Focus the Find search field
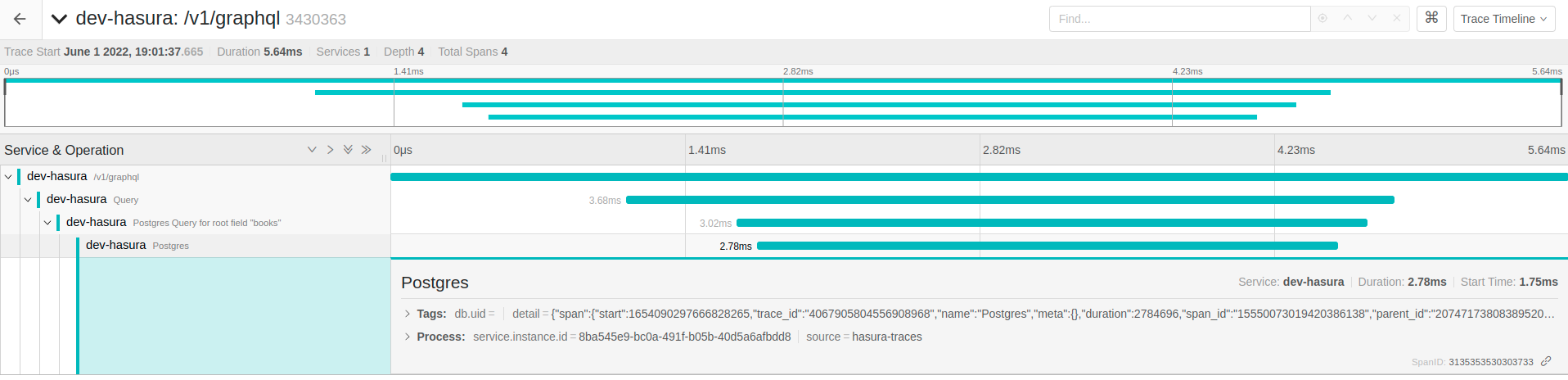The height and width of the screenshot is (380, 1568). pos(1179,19)
